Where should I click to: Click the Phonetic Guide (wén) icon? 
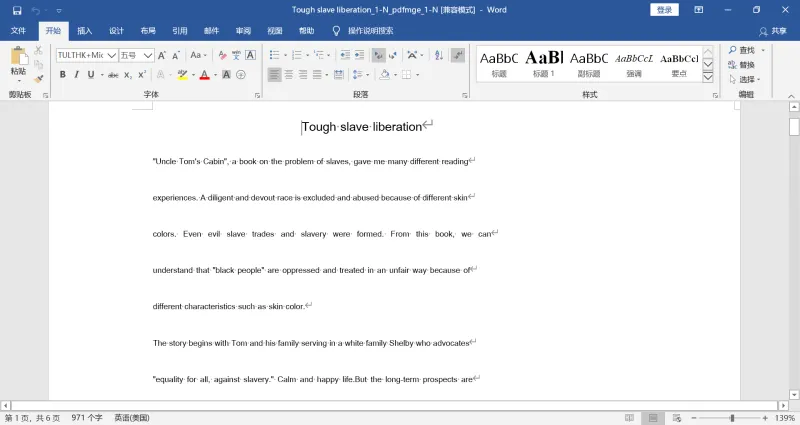pyautogui.click(x=236, y=55)
